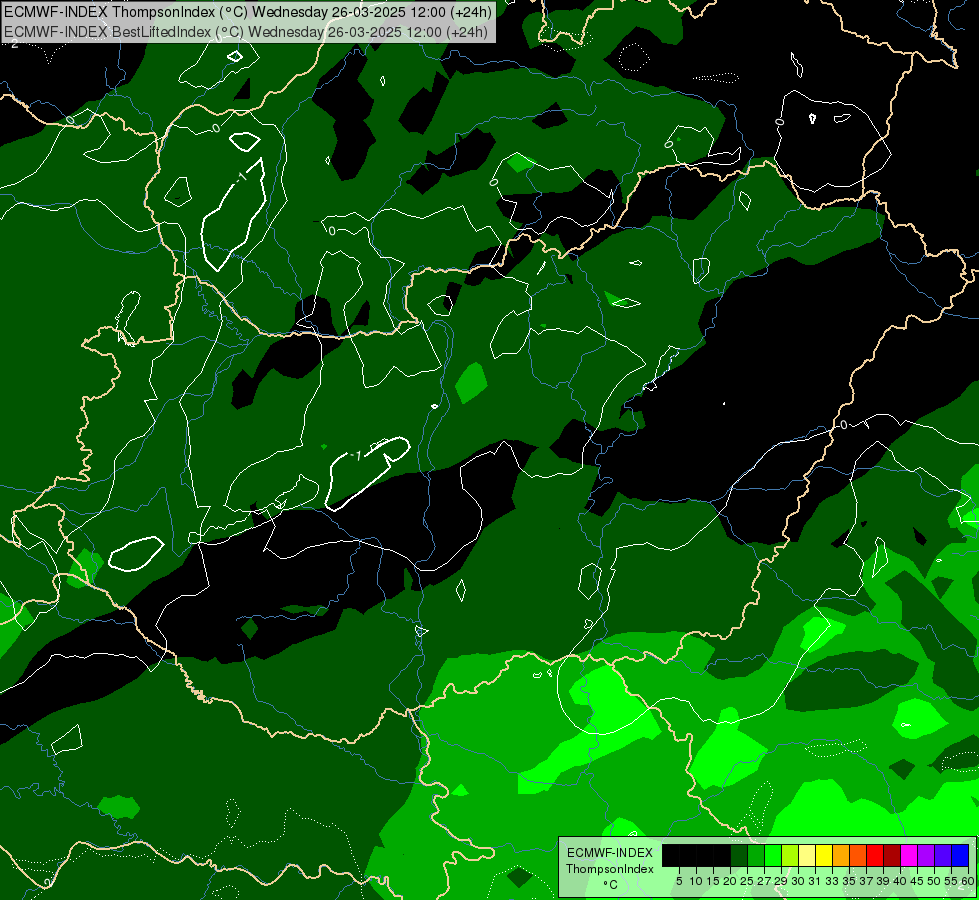
Task: Click legend tick value 39
Action: [x=883, y=881]
